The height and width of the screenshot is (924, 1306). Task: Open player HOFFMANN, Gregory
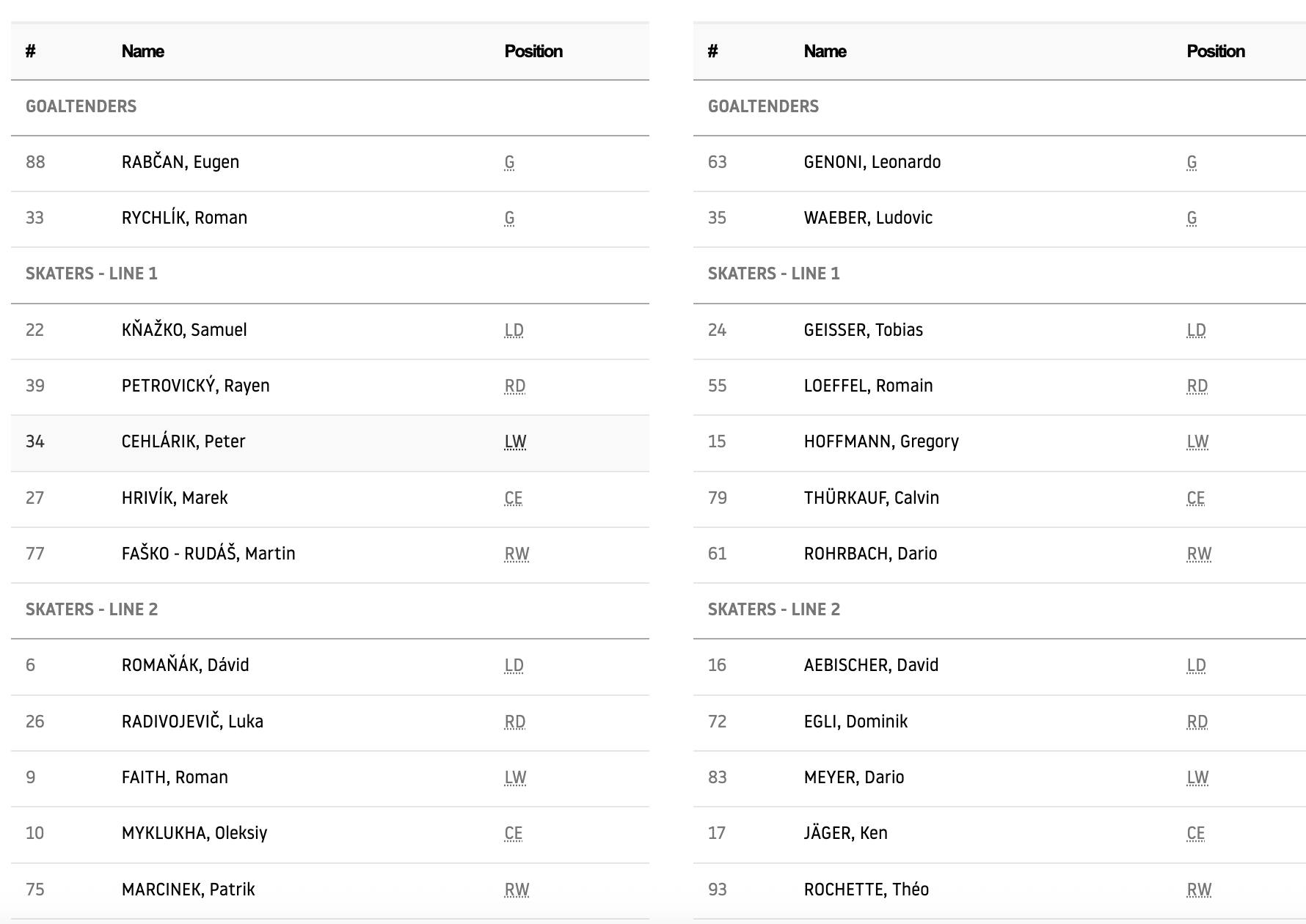(x=881, y=441)
